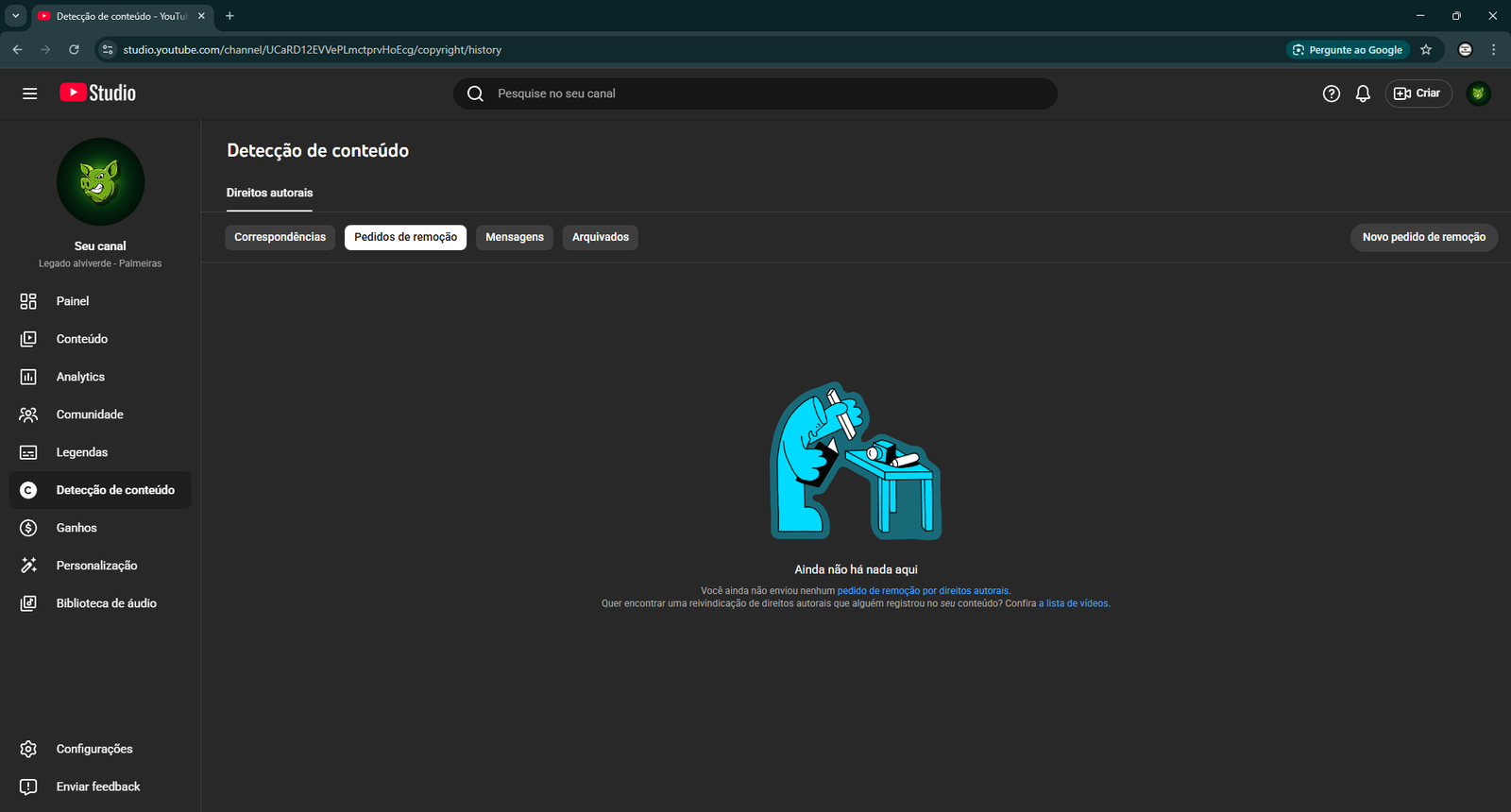Image resolution: width=1511 pixels, height=812 pixels.
Task: Click the Legado alviverde - Palmeiras text
Action: coord(100,263)
